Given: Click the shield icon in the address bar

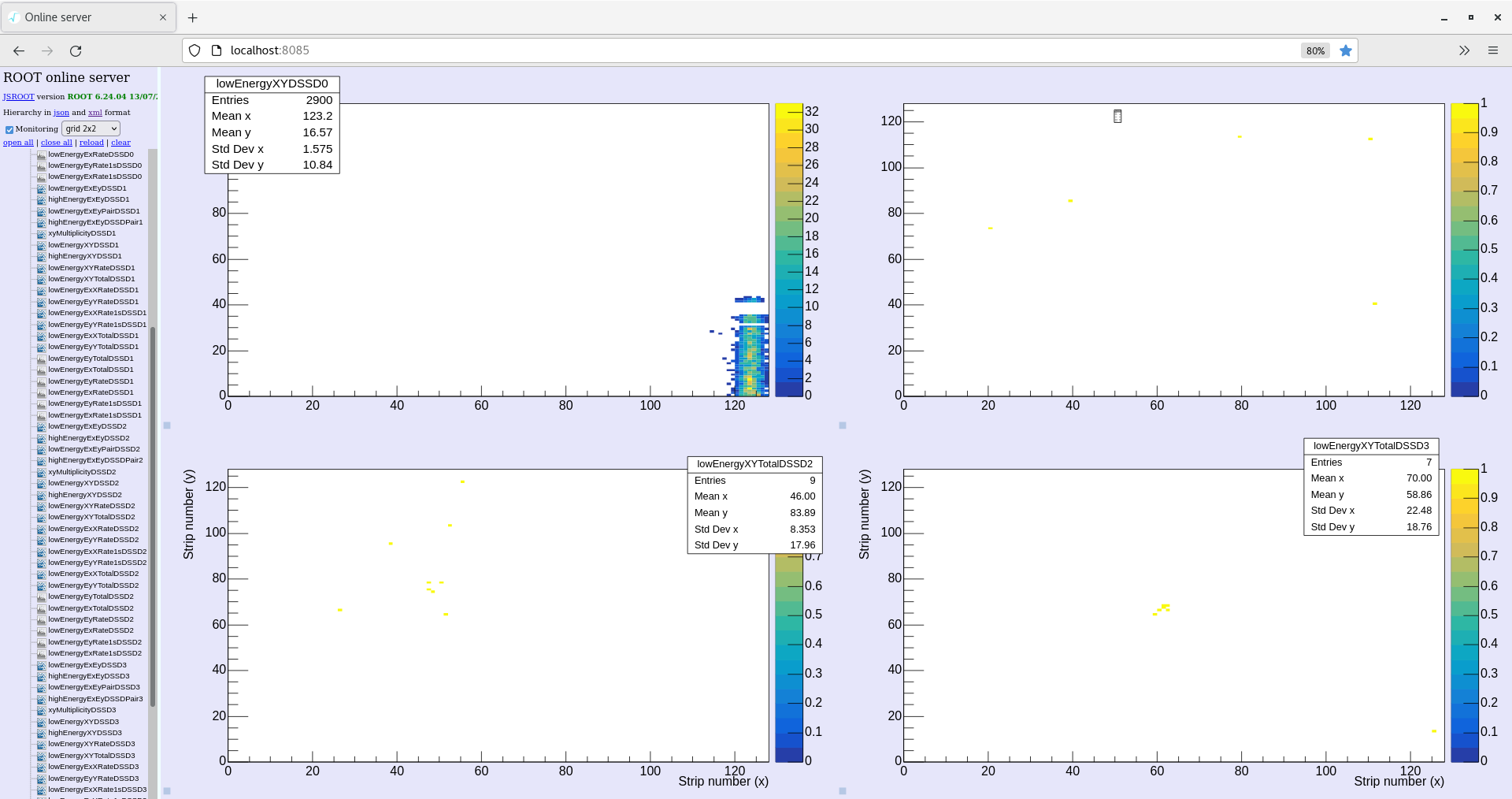Looking at the screenshot, I should click(195, 50).
